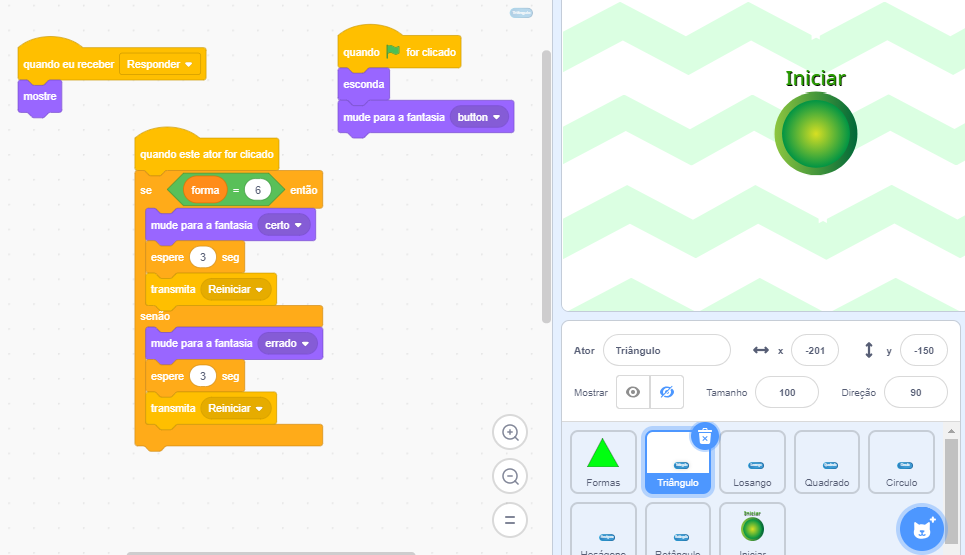Click the green flag in the hat block
965x555 pixels.
point(393,52)
